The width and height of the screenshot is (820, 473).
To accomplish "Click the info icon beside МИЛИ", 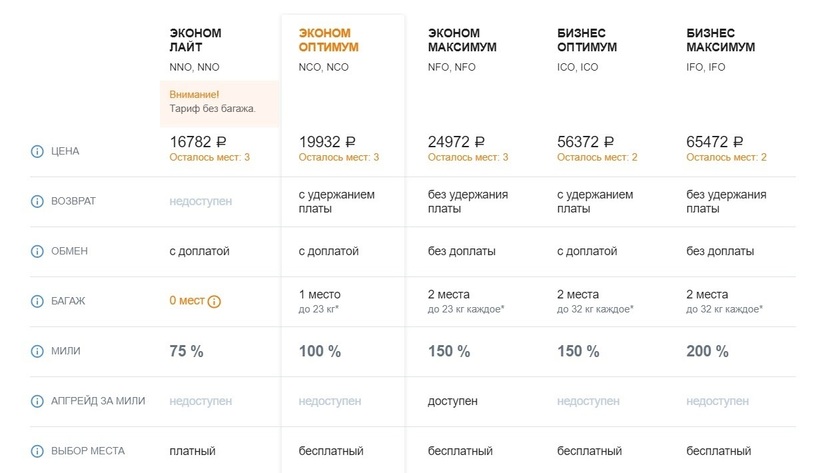I will (x=37, y=351).
